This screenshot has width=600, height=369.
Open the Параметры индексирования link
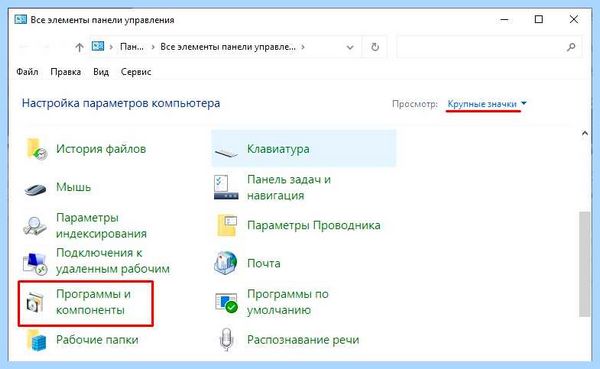tap(101, 225)
